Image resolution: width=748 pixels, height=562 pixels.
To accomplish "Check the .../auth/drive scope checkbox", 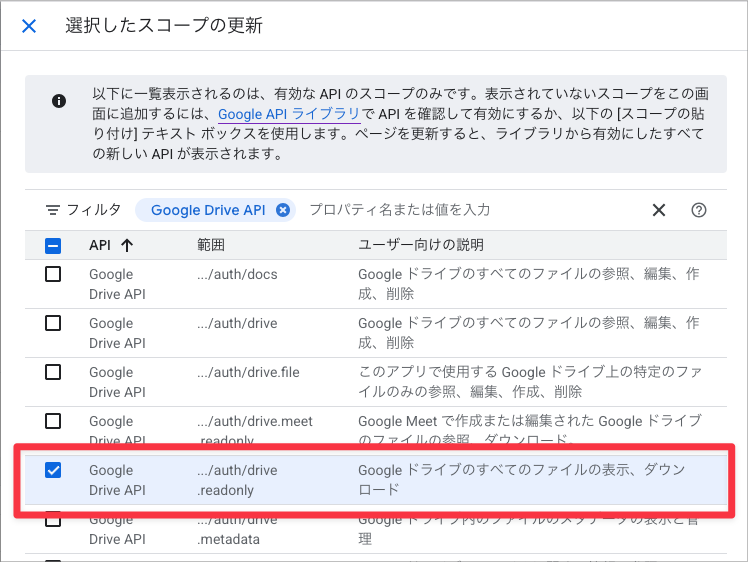I will [x=53, y=323].
